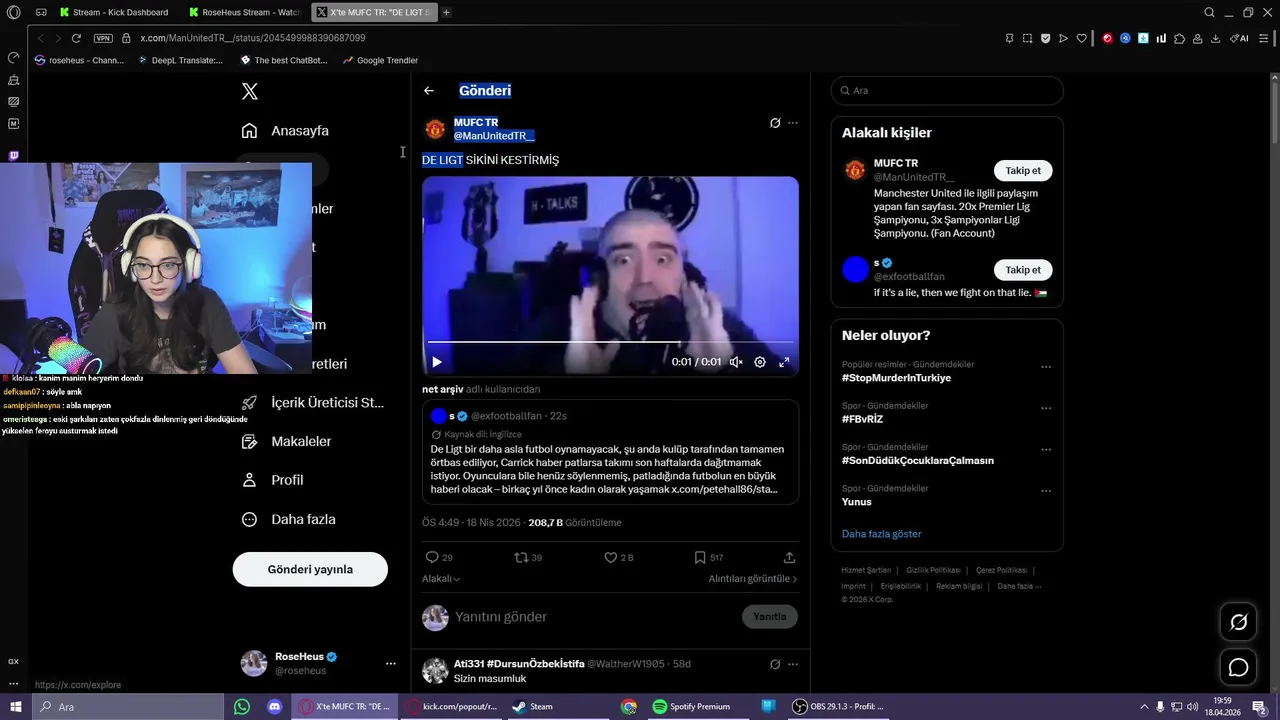Image resolution: width=1280 pixels, height=720 pixels.
Task: Open Profil in sidebar
Action: pos(272,480)
